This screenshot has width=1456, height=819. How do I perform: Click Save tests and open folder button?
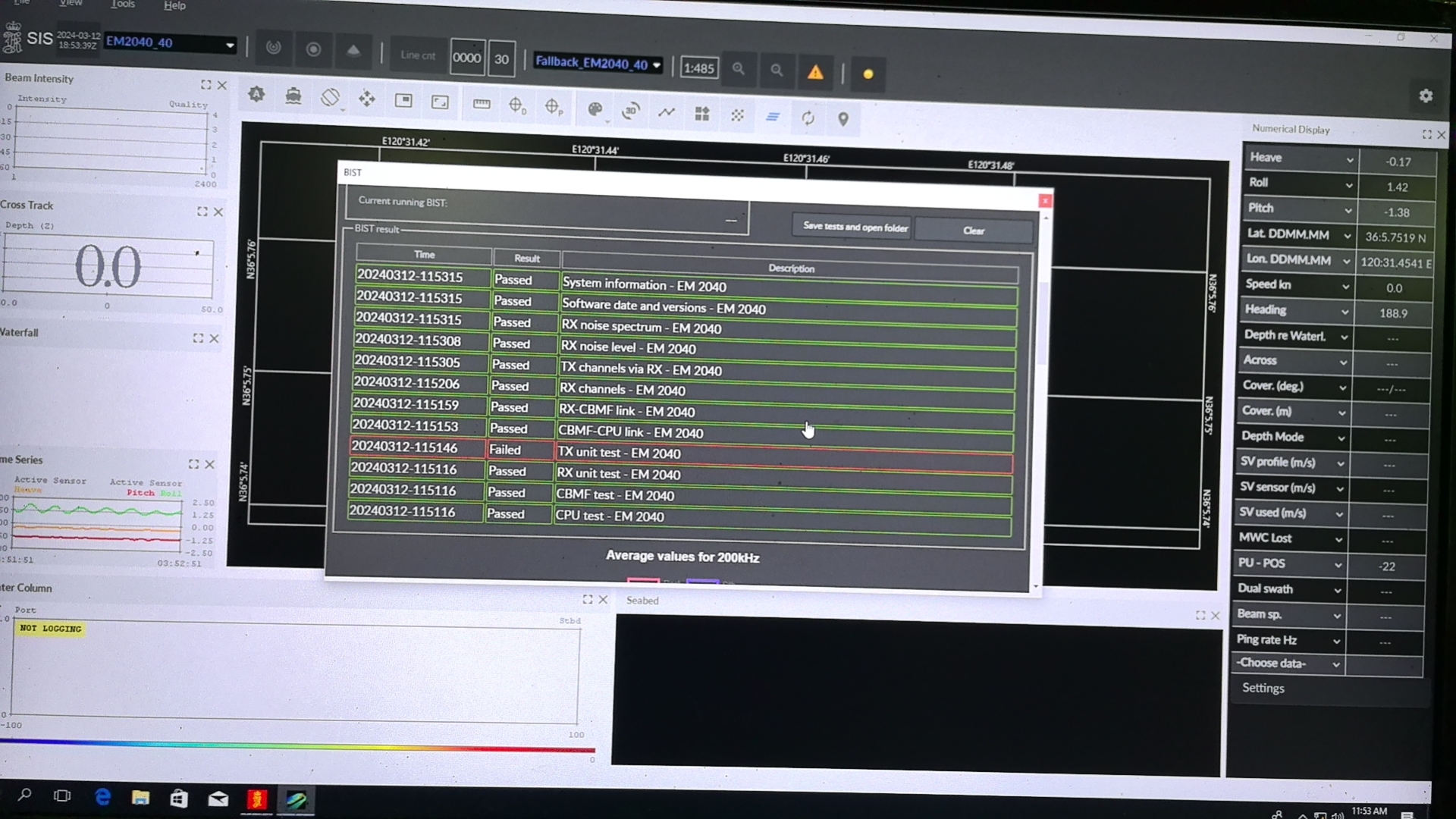(855, 226)
